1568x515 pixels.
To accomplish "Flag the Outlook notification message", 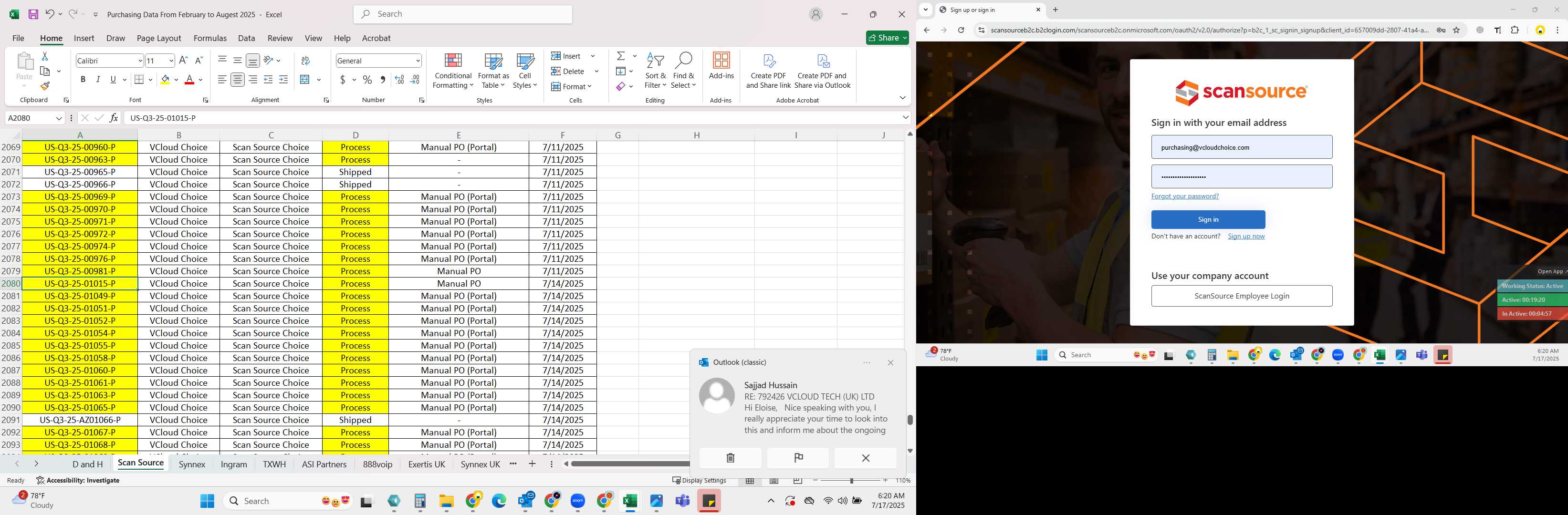I will pos(798,458).
